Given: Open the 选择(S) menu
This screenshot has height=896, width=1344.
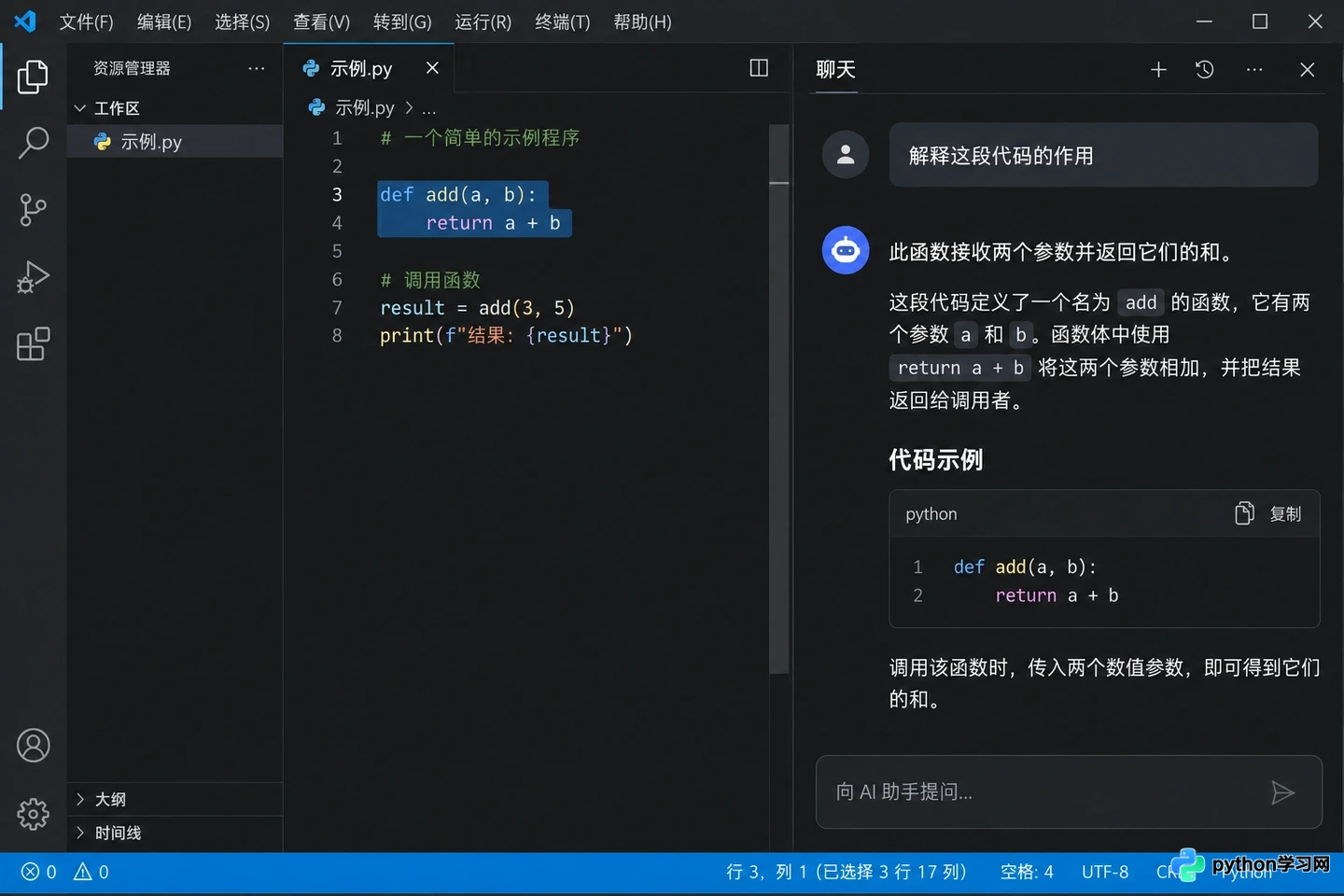Looking at the screenshot, I should (x=243, y=21).
